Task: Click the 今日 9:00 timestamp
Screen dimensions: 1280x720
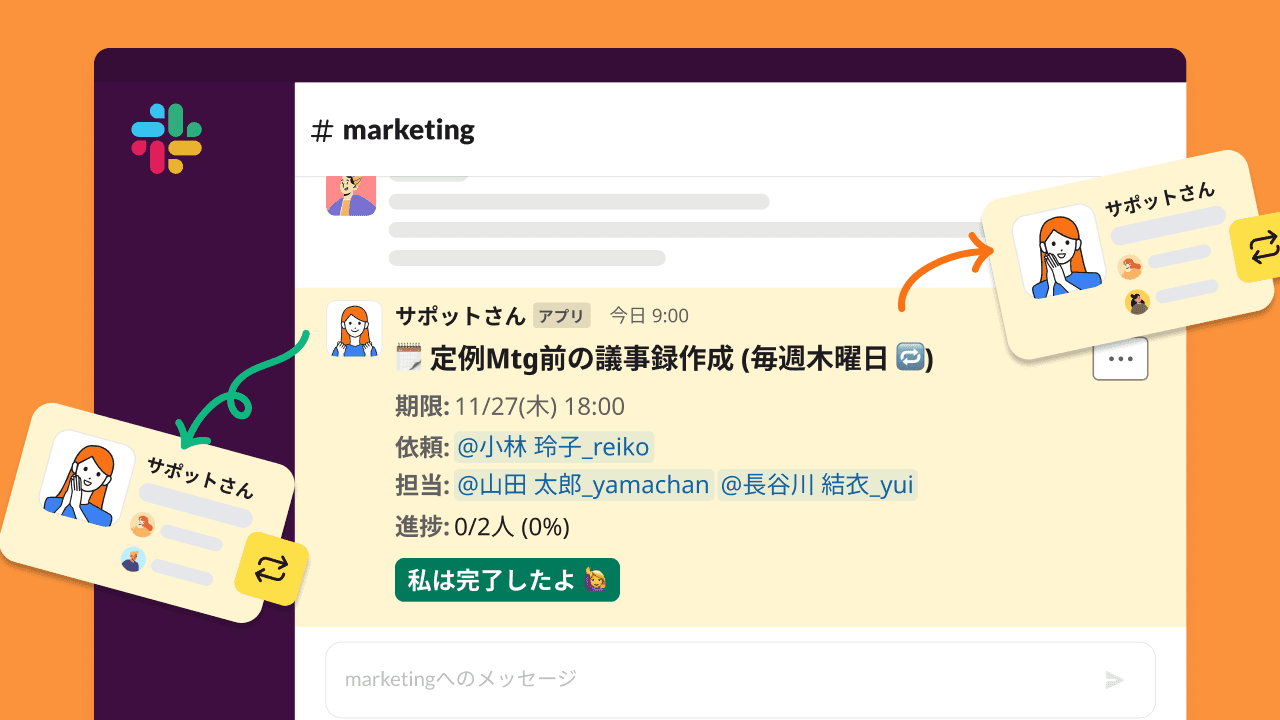Action: [x=649, y=316]
